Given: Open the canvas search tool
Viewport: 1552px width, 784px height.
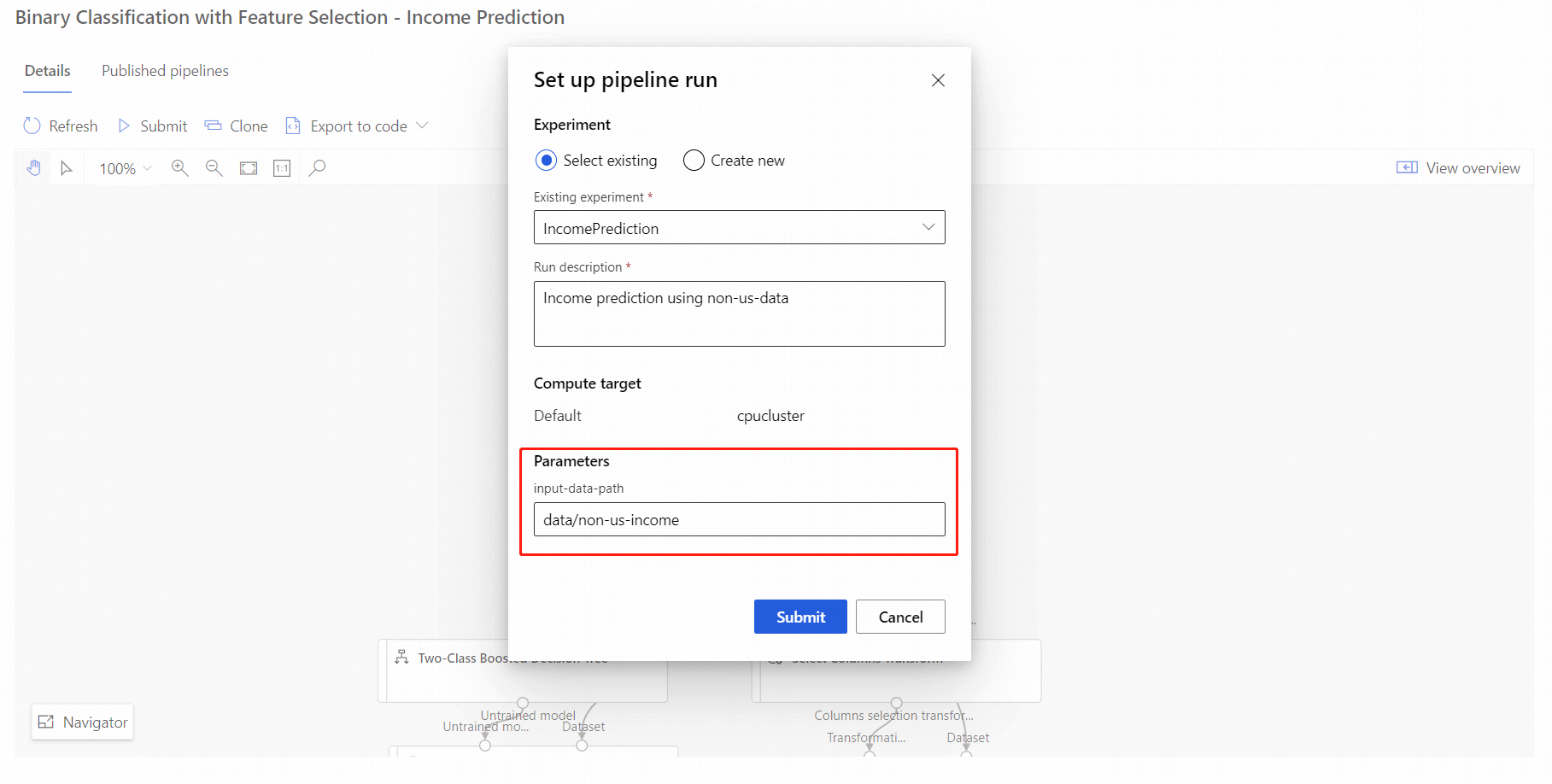Looking at the screenshot, I should click(x=316, y=167).
